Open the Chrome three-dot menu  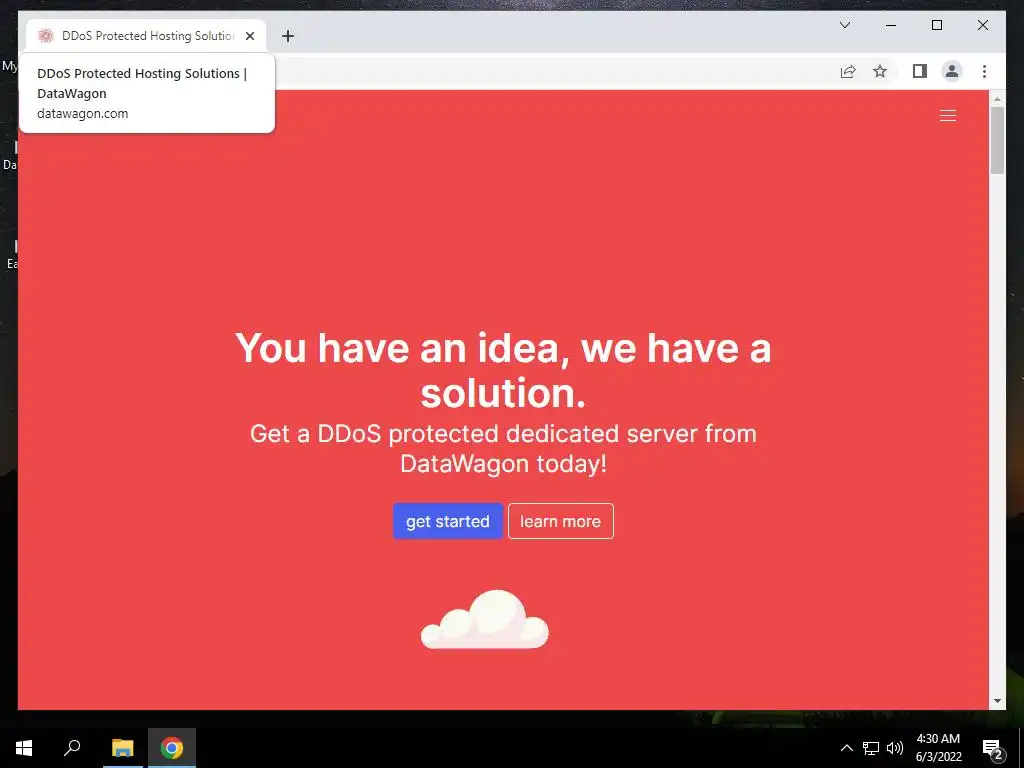984,71
